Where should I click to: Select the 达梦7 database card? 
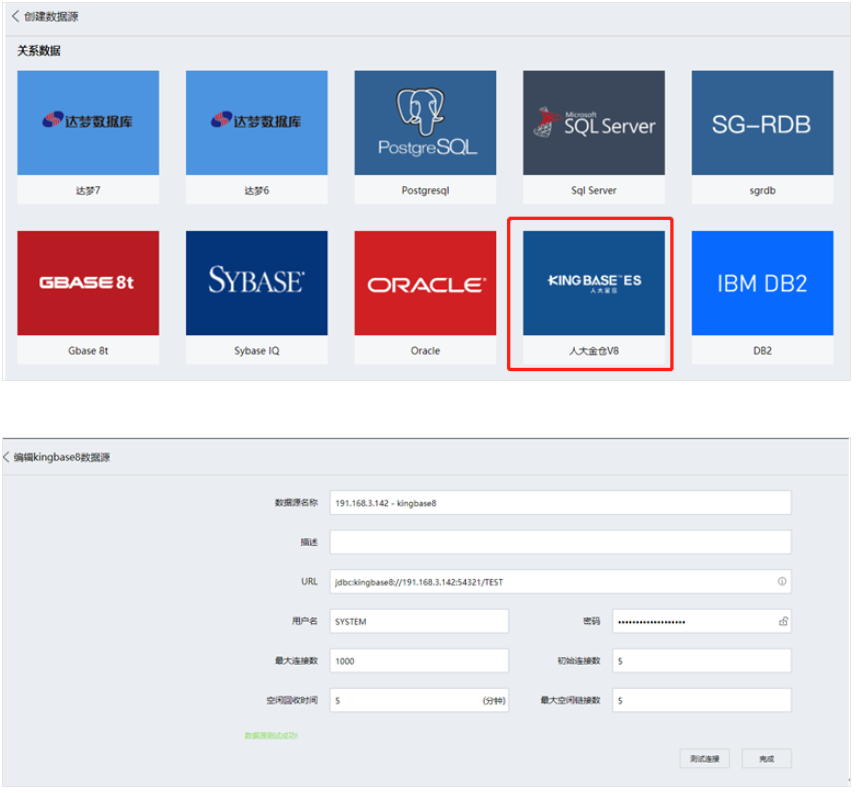pyautogui.click(x=88, y=137)
